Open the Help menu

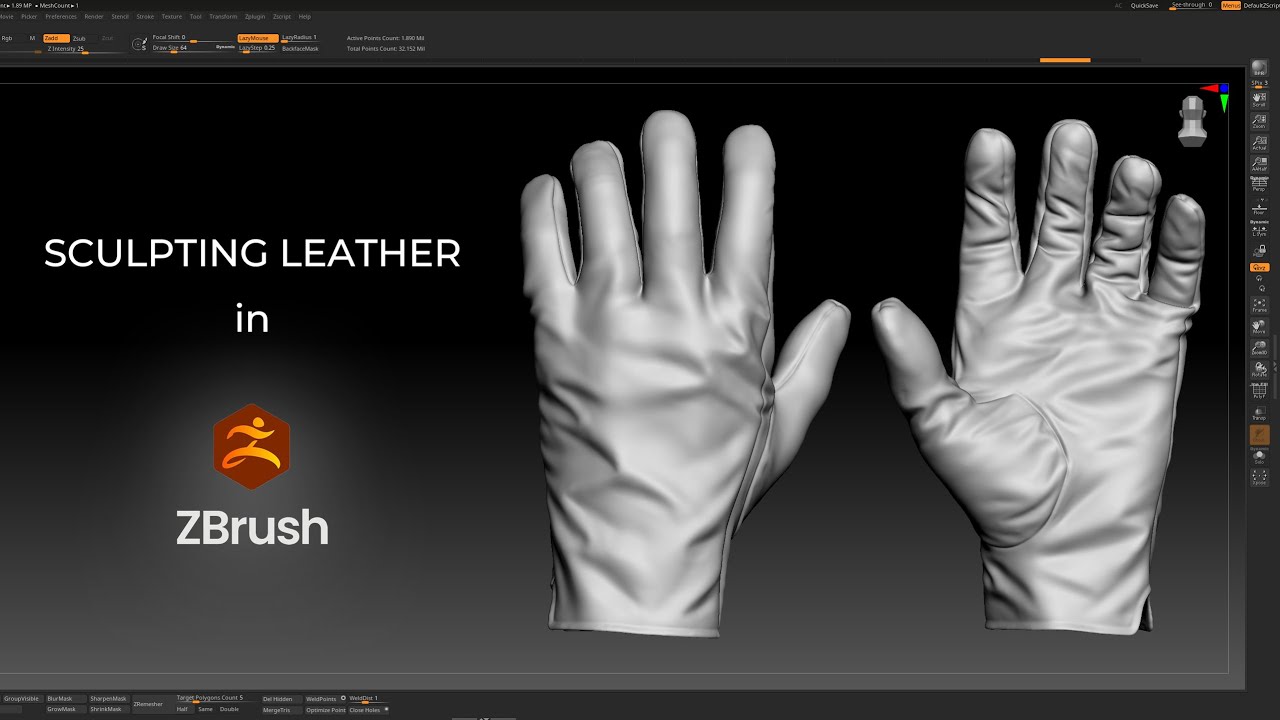(305, 17)
